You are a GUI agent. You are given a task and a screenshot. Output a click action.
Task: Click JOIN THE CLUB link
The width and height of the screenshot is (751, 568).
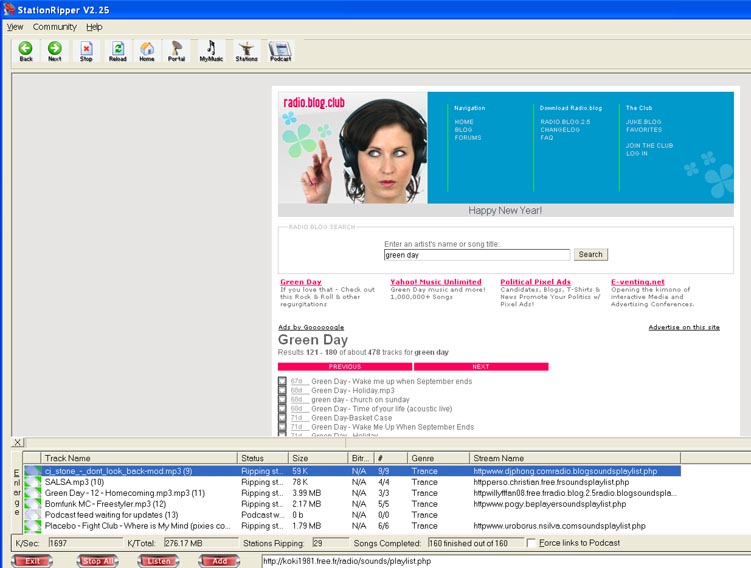click(649, 145)
